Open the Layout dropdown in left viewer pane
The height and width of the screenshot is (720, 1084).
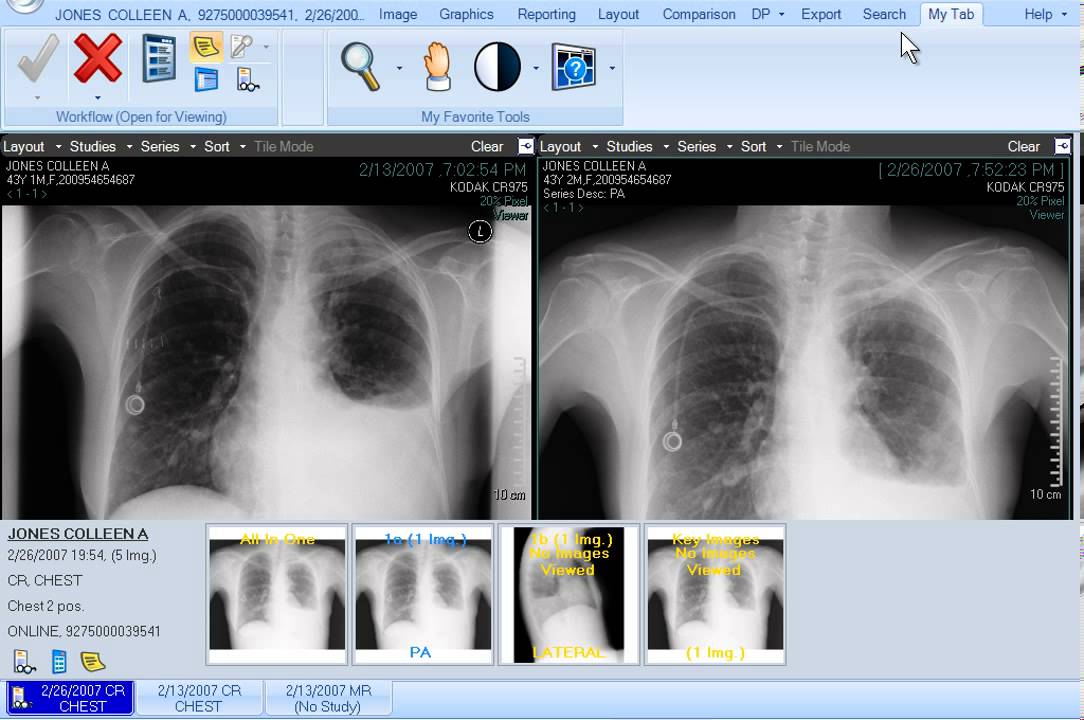(32, 147)
